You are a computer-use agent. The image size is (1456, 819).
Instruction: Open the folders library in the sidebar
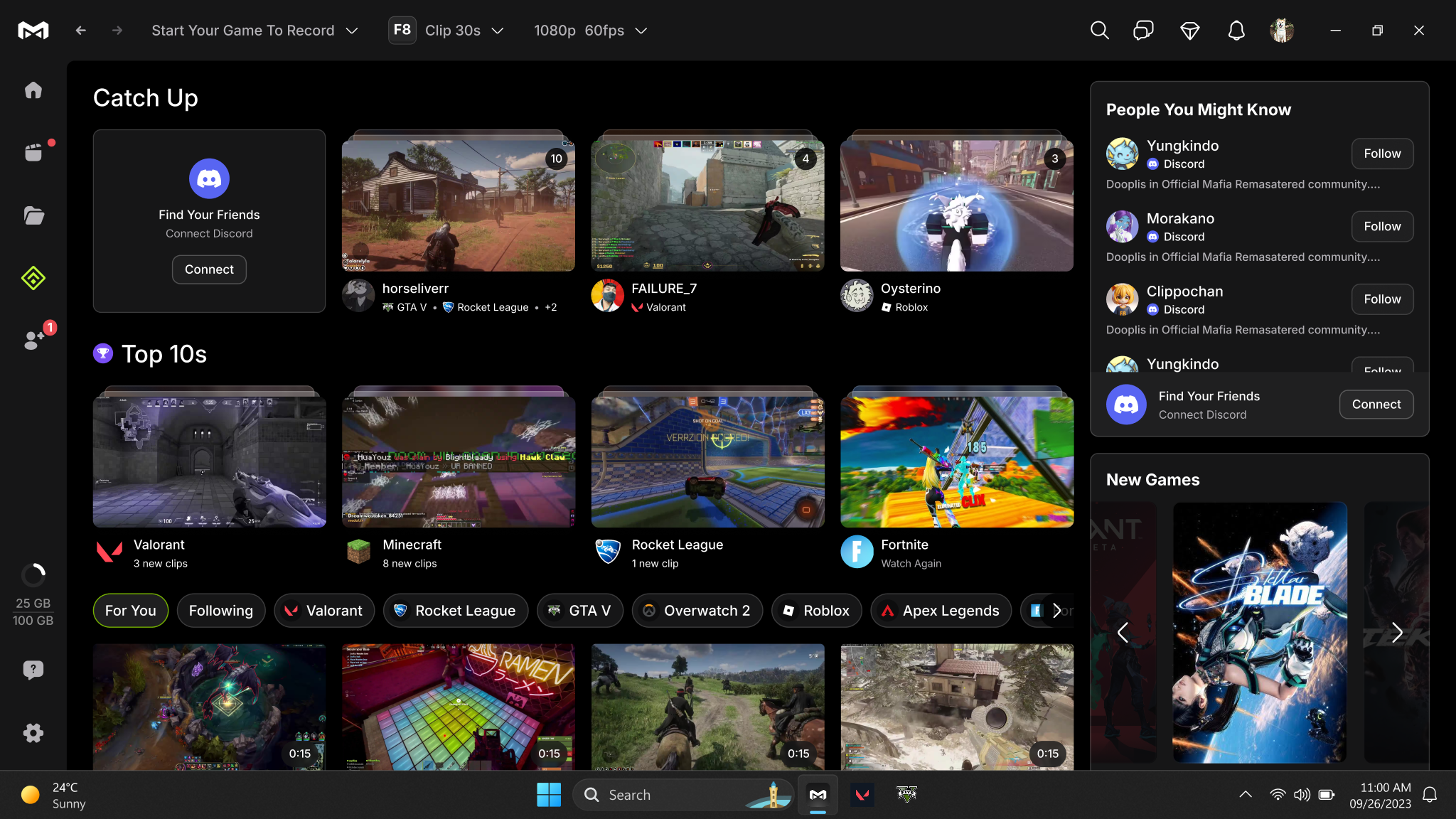point(33,215)
